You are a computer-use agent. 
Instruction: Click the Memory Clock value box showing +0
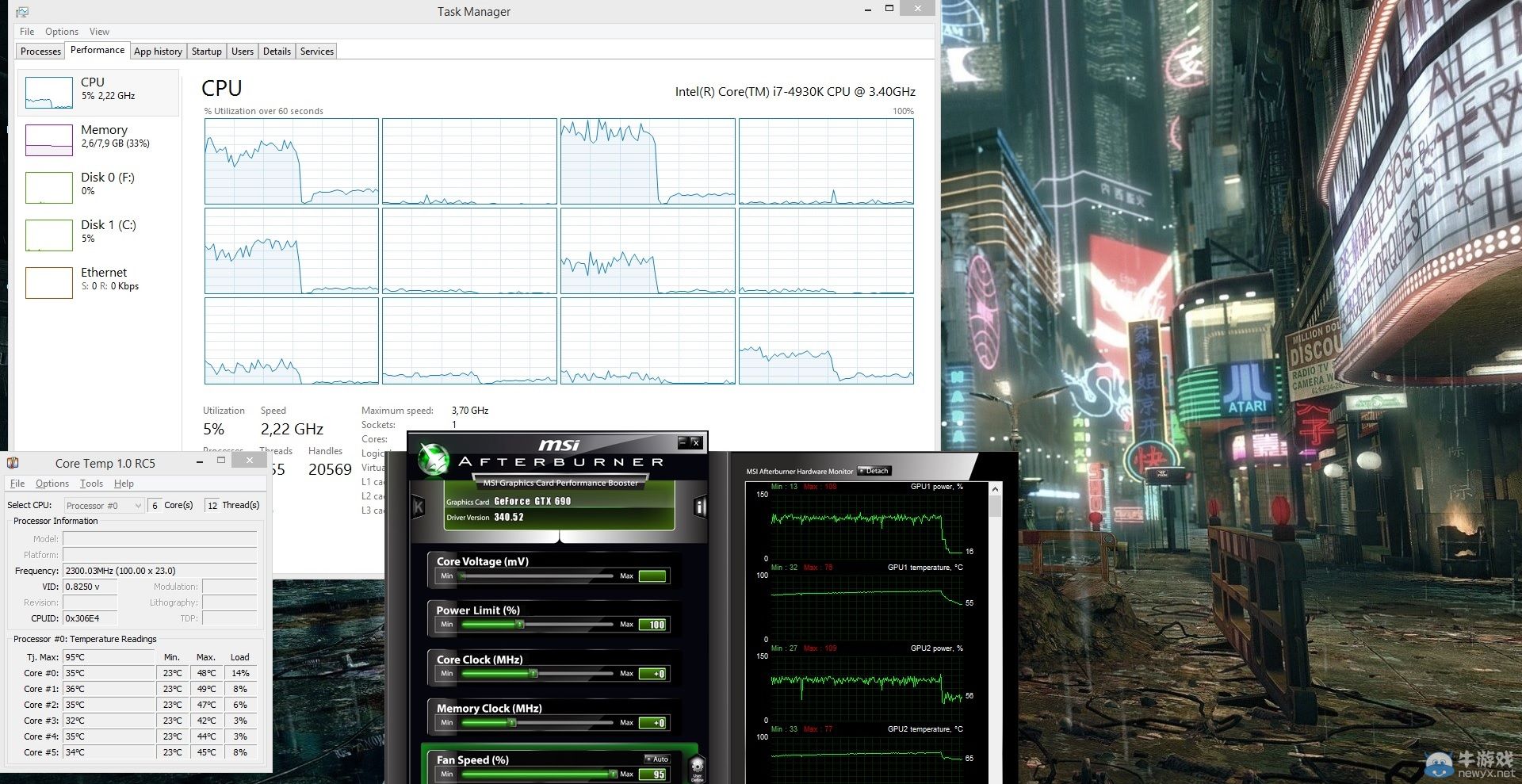[x=652, y=723]
